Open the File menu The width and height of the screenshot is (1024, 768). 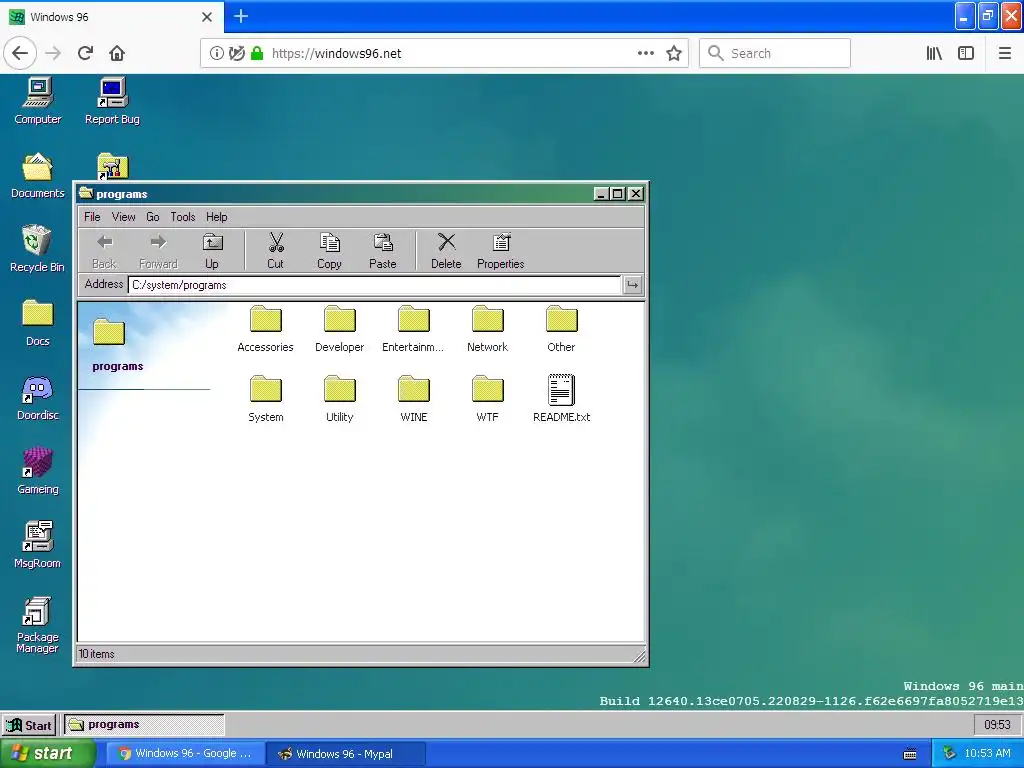[92, 217]
